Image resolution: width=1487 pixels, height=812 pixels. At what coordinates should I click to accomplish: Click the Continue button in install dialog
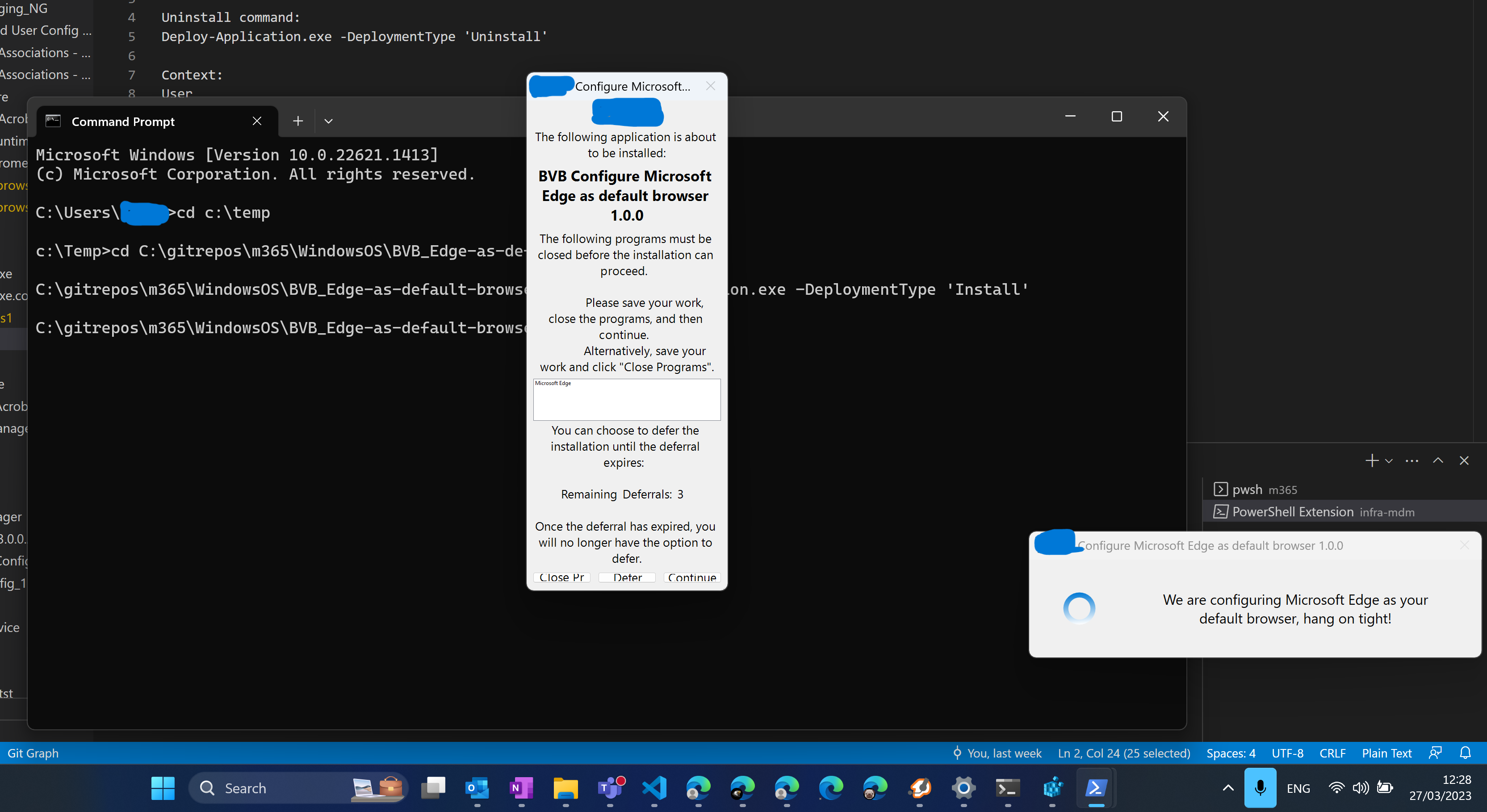[x=691, y=577]
